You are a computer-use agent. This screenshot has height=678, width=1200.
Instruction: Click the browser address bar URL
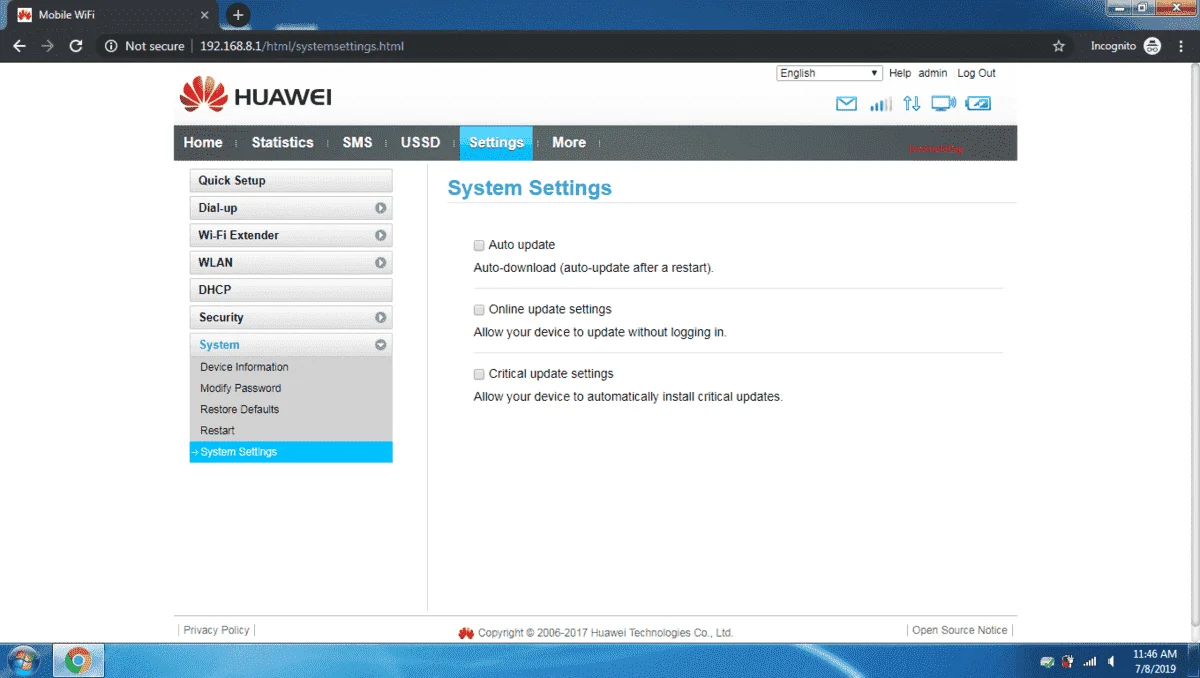click(x=302, y=46)
